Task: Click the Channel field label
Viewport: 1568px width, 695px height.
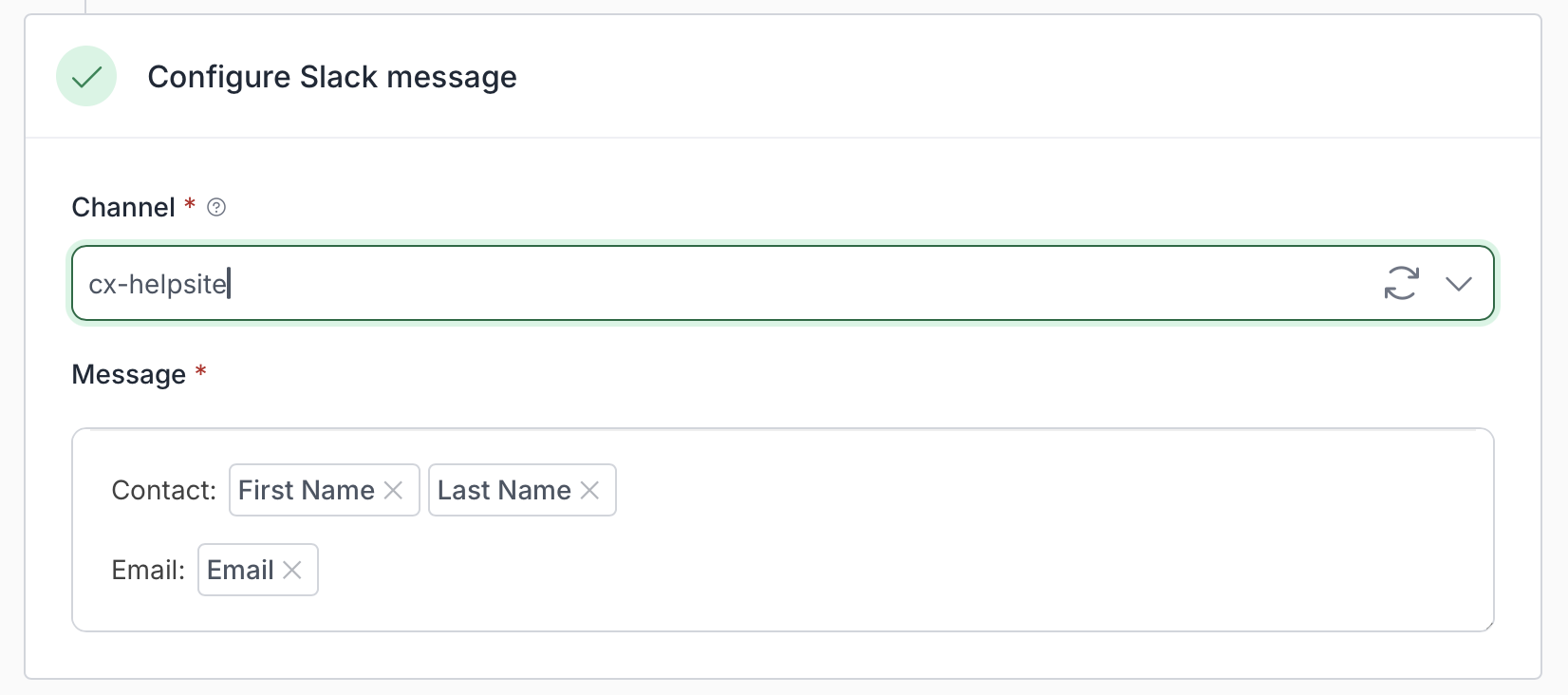Action: [123, 207]
